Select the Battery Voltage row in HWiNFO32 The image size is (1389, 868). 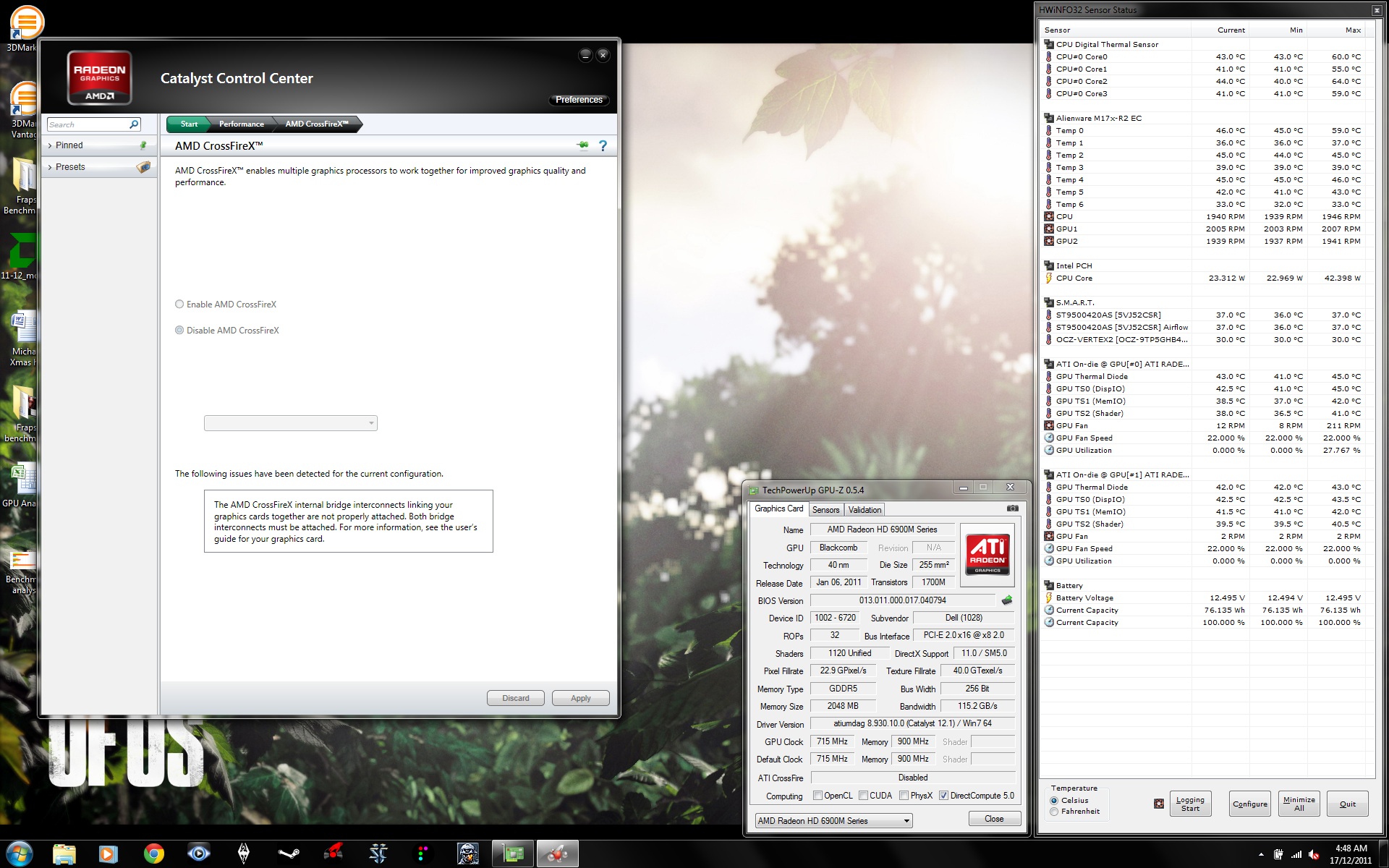click(1204, 598)
